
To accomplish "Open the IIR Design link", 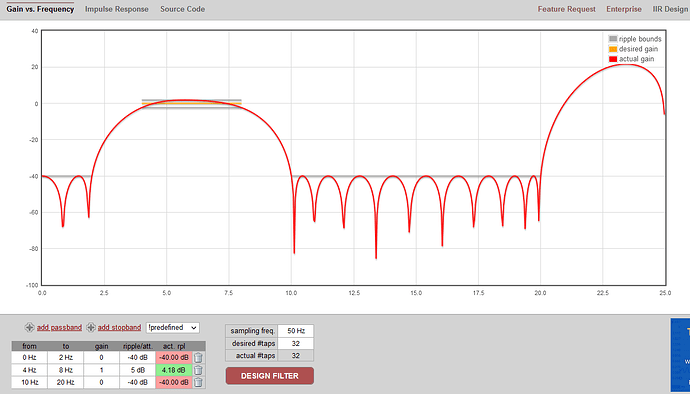I will (670, 9).
